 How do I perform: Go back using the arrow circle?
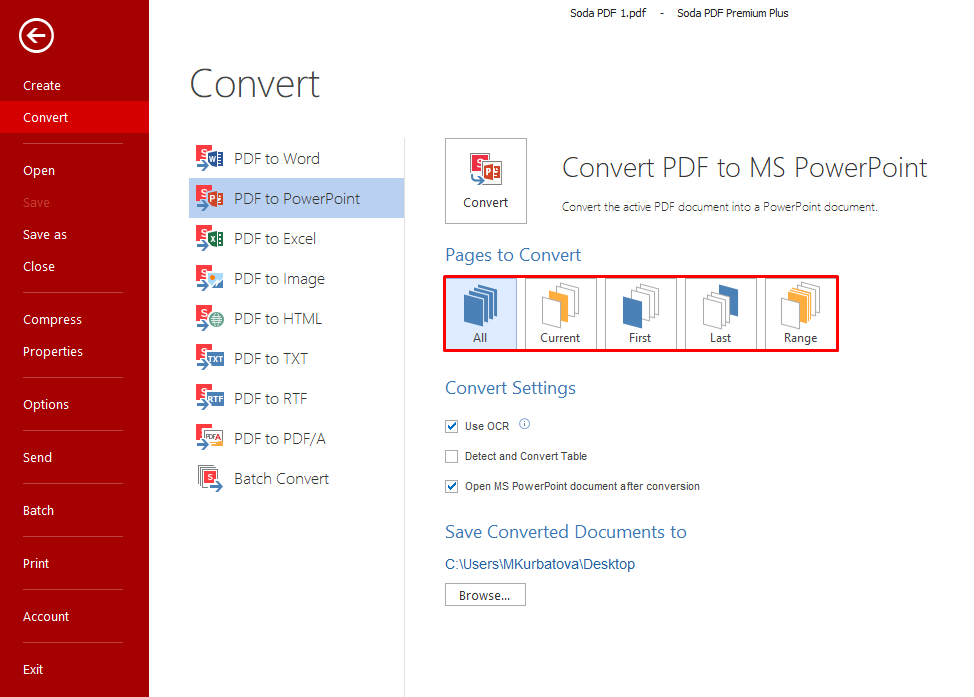(x=36, y=36)
